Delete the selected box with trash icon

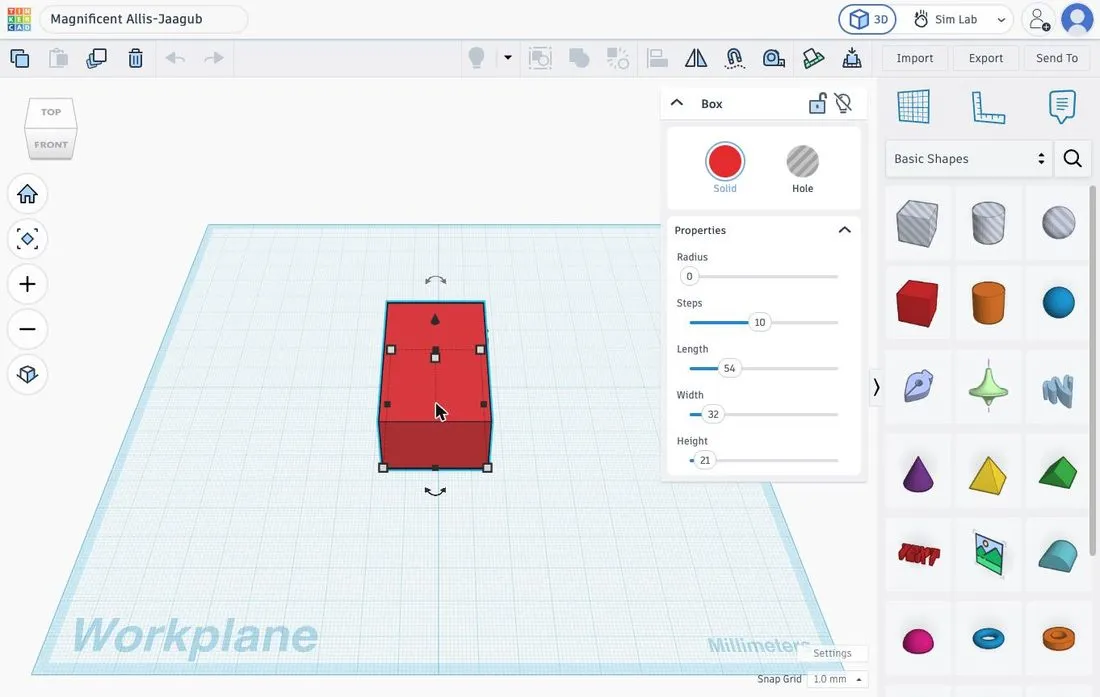pyautogui.click(x=135, y=58)
